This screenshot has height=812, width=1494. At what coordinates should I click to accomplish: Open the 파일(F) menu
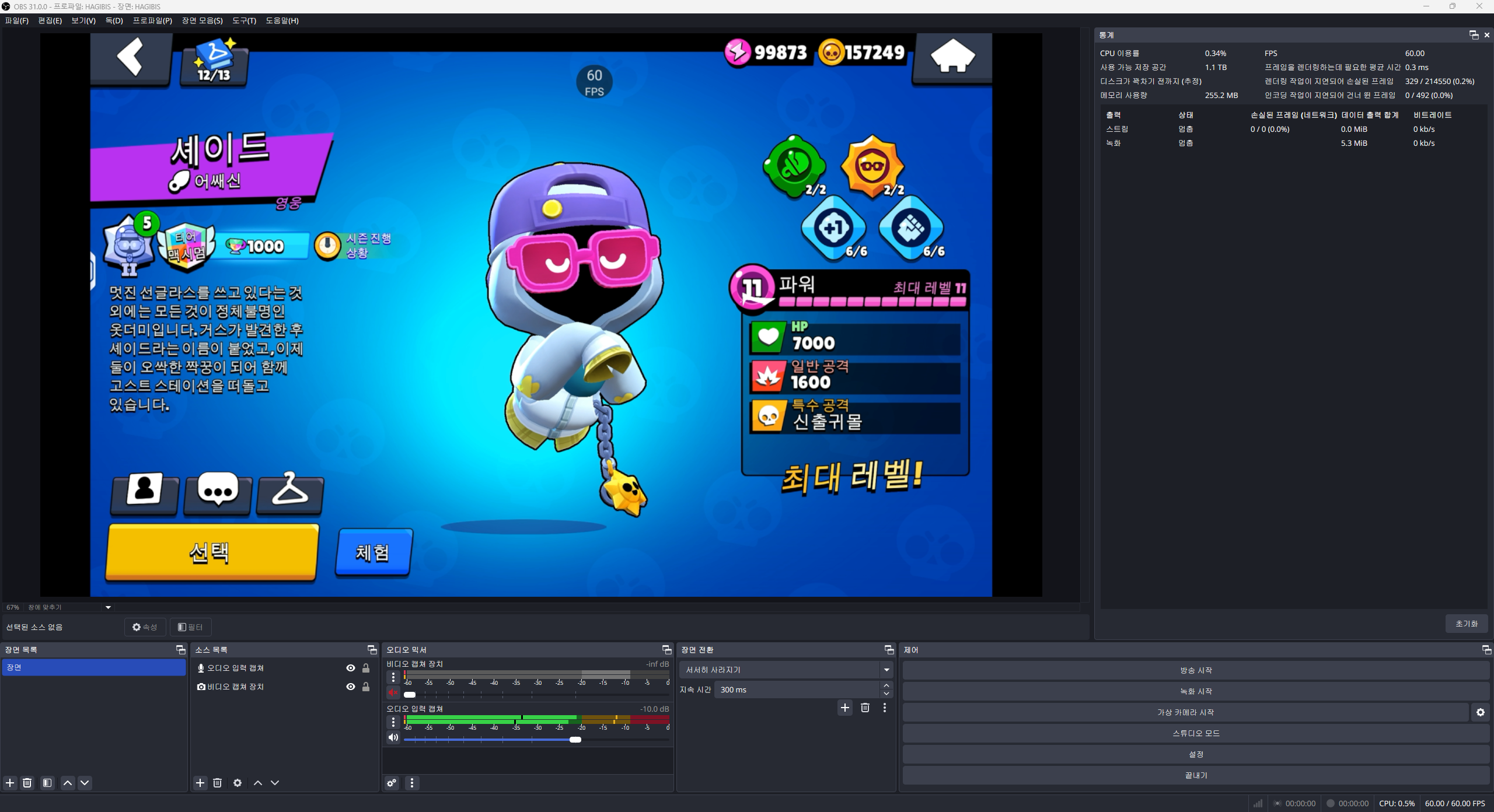[16, 20]
